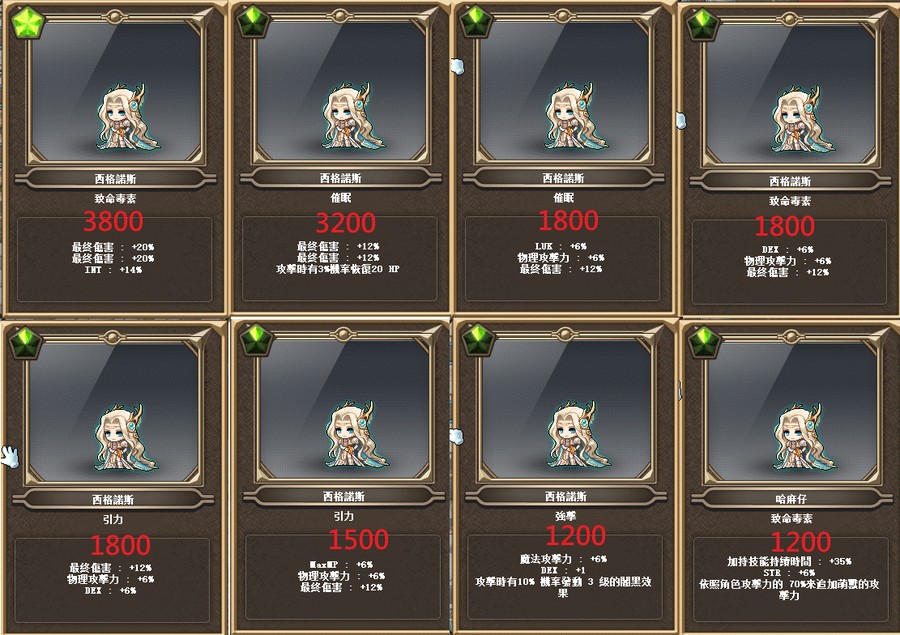Click the 哈麻仔 name banner

coord(791,499)
